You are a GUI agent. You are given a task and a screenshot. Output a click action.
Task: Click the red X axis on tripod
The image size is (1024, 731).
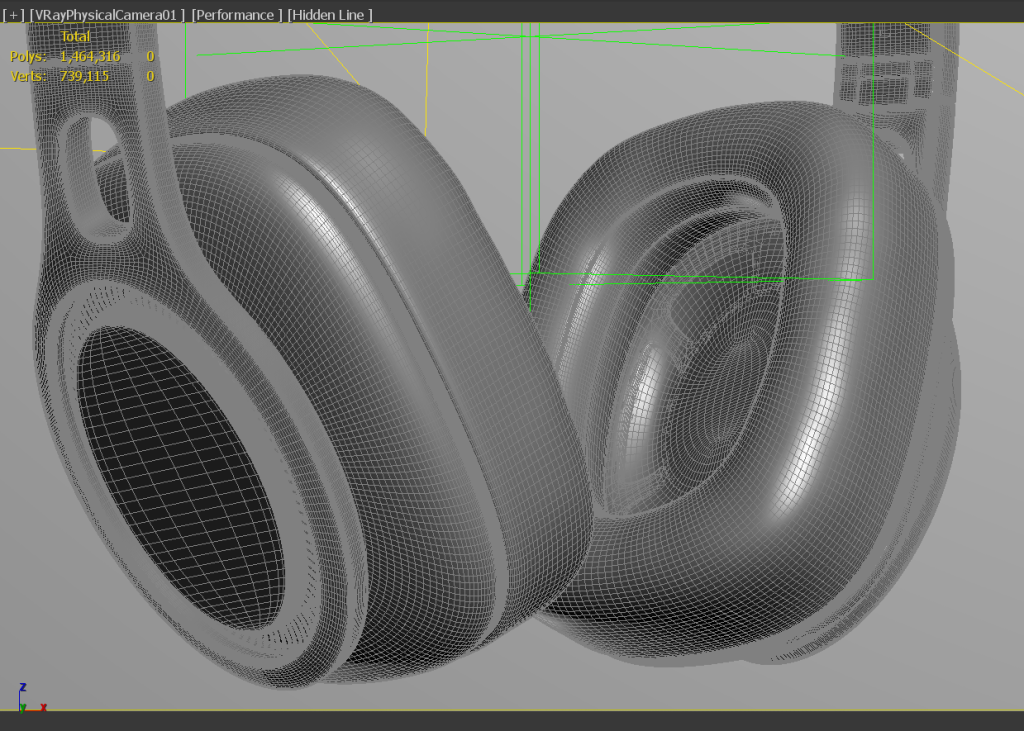[38, 708]
